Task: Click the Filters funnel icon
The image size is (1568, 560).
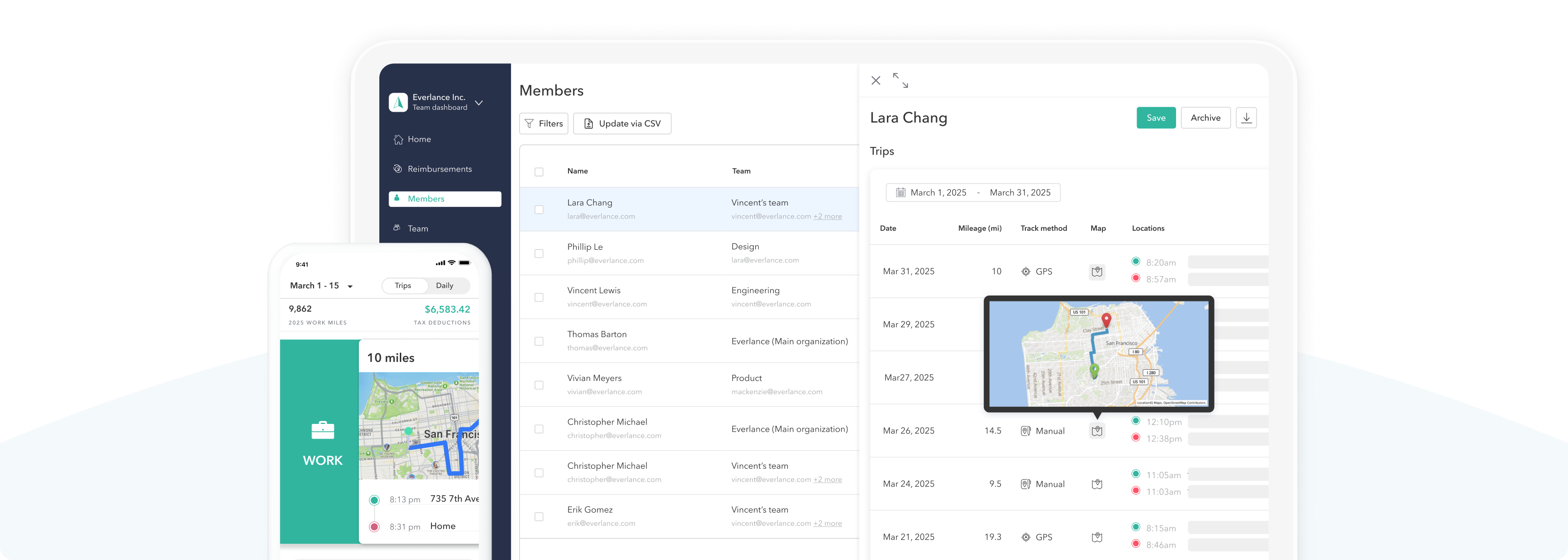Action: pos(529,123)
